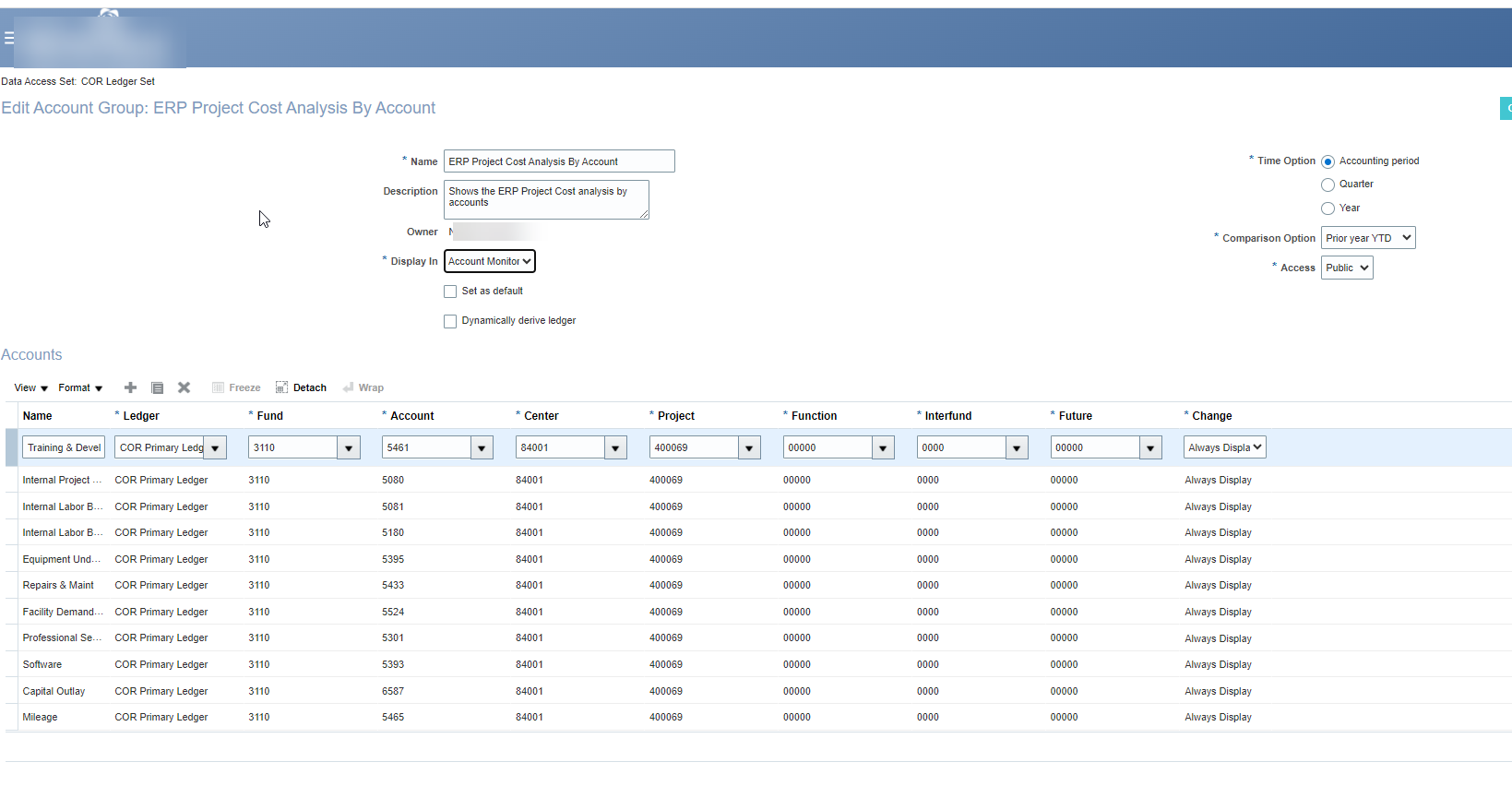Click the Account column header

point(411,416)
